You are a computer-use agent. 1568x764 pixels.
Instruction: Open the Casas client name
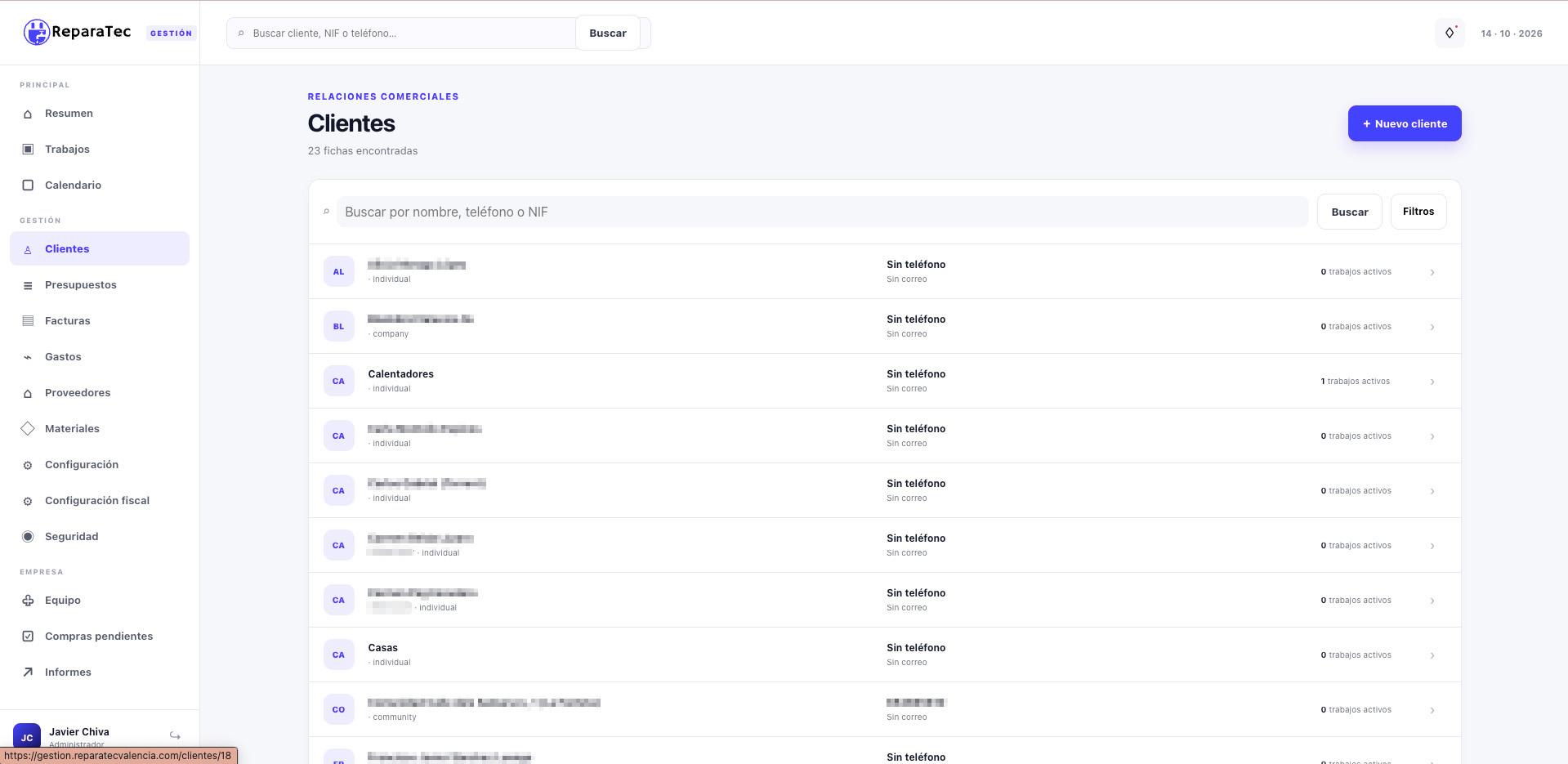pos(382,648)
